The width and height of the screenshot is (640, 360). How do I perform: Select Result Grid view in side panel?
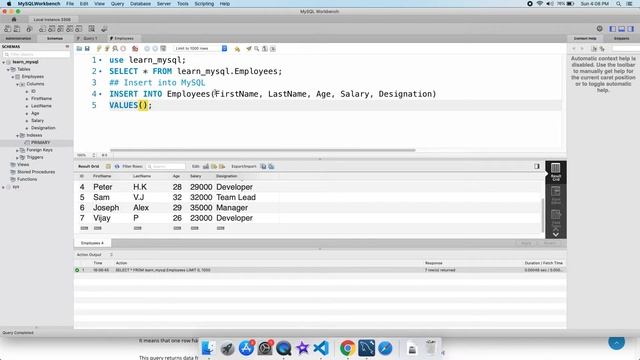pos(556,171)
